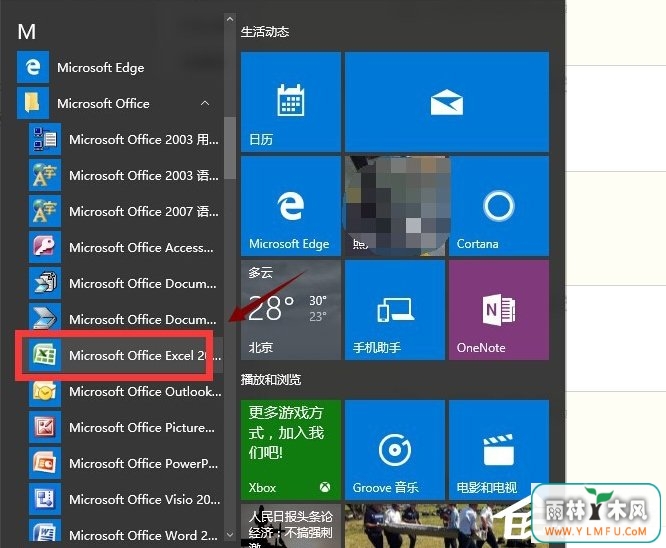Select "Microsoft Office Word 2..." text
The image size is (666, 548).
pyautogui.click(x=144, y=535)
